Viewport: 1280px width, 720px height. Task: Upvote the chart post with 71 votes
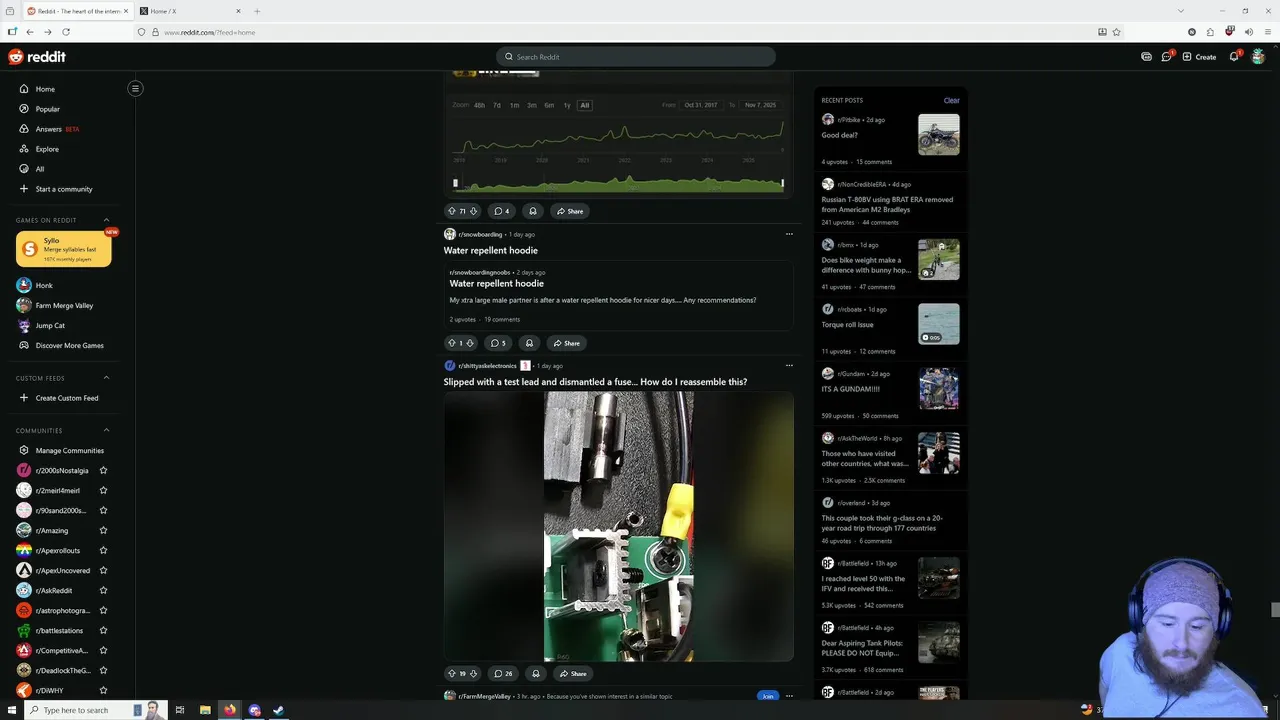coord(452,211)
